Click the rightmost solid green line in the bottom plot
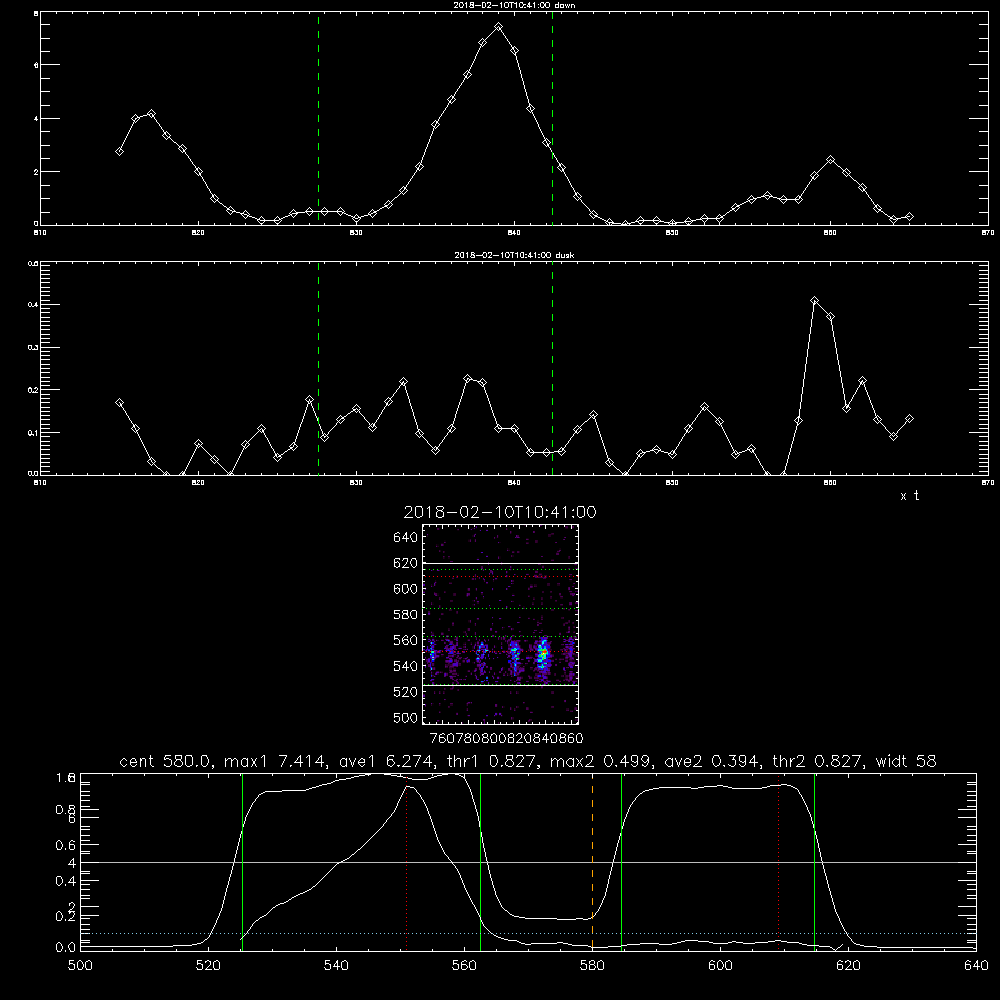Screen dimensions: 1000x1000 pos(814,861)
